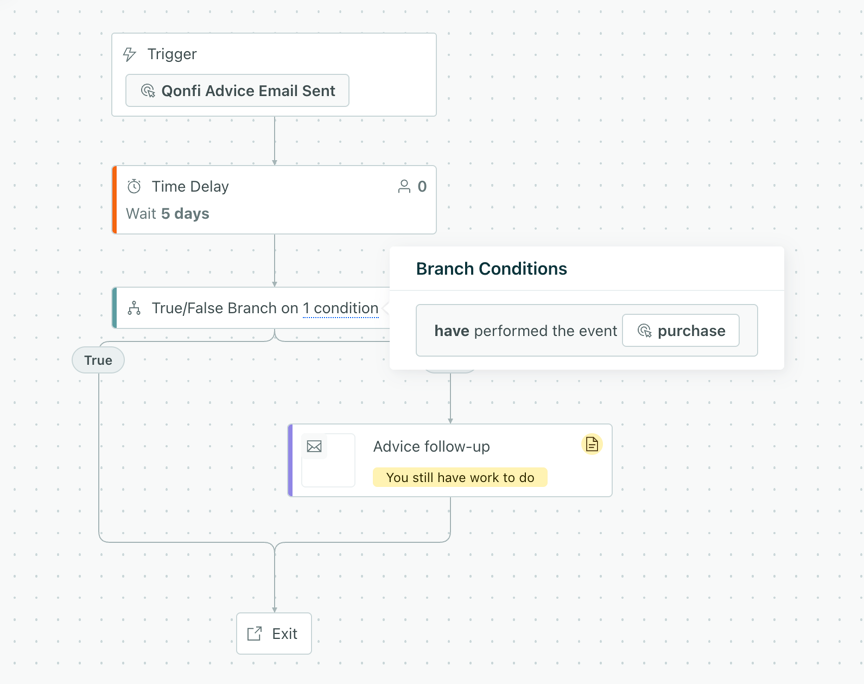Image resolution: width=864 pixels, height=684 pixels.
Task: Click the event icon inside the purchase chip
Action: coord(644,331)
